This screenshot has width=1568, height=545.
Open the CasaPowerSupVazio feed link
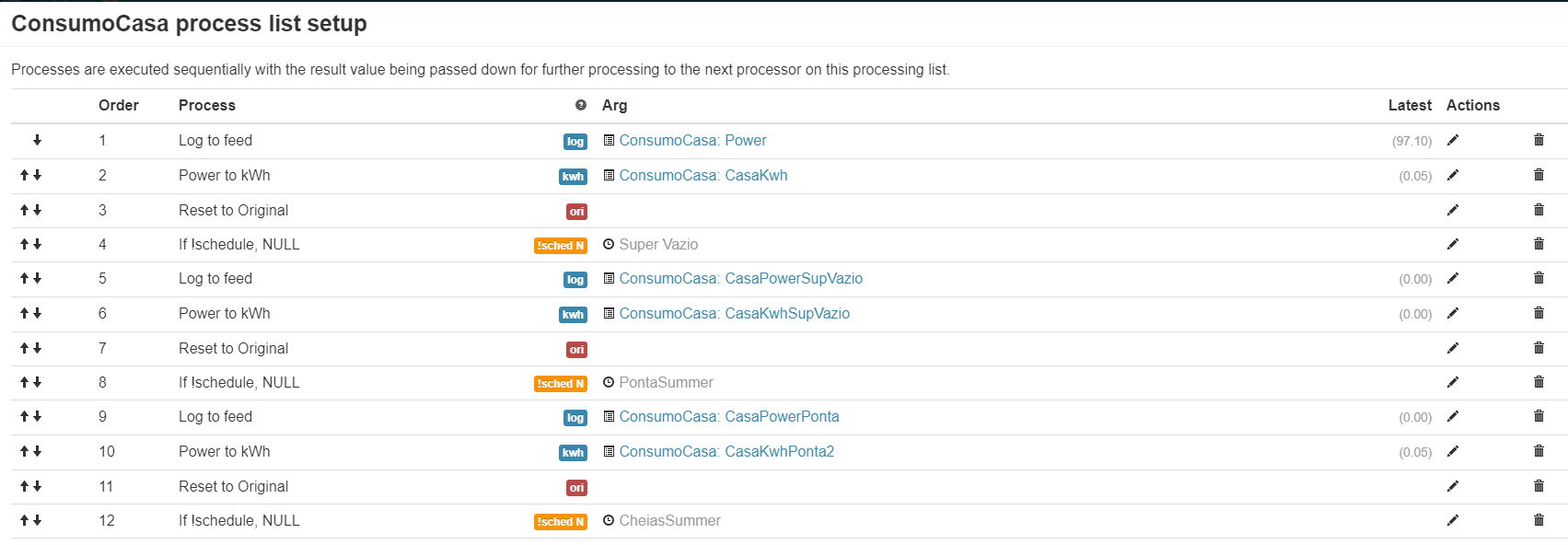click(741, 278)
